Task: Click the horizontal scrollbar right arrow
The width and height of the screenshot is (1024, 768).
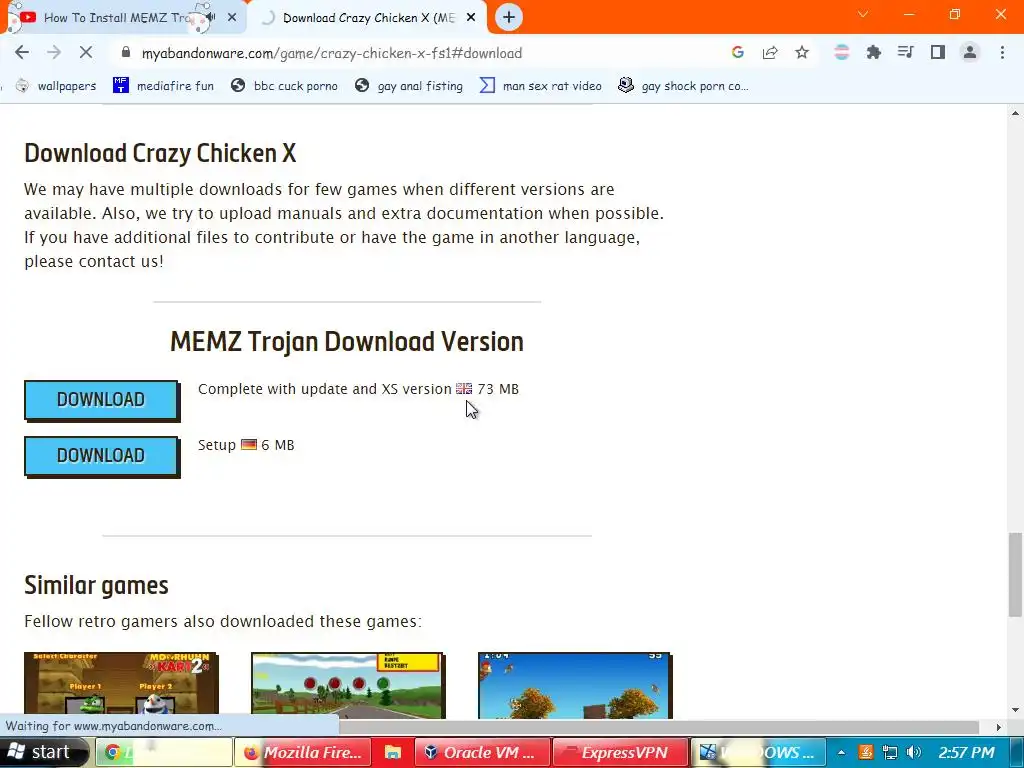Action: [998, 727]
